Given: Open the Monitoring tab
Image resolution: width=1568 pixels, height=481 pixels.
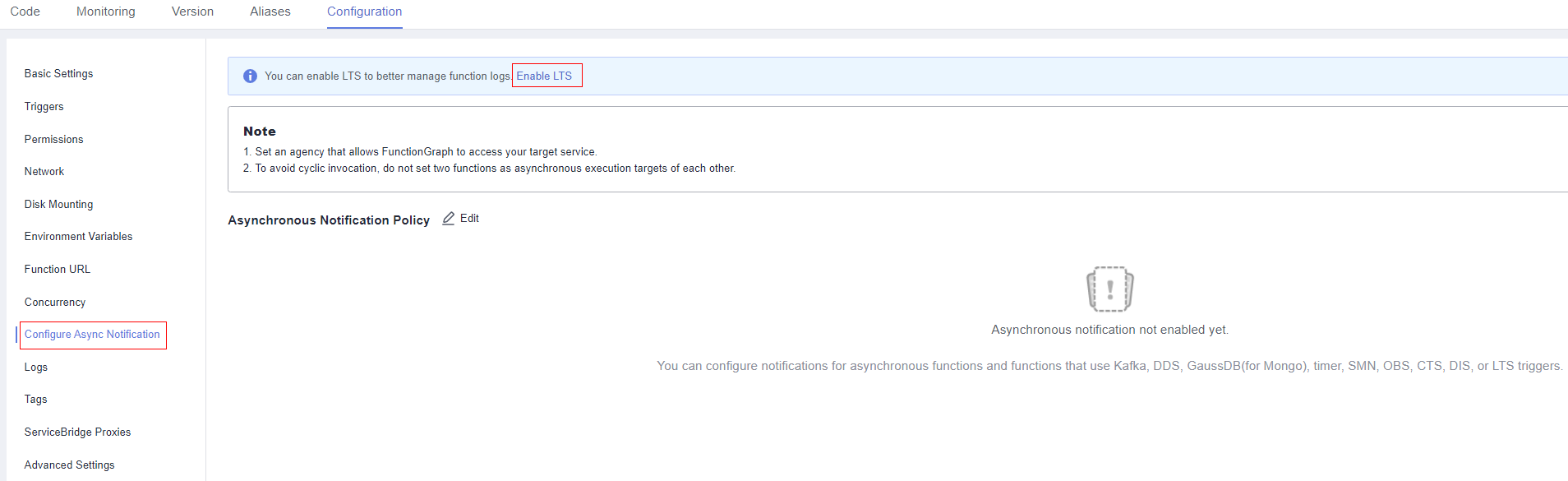Looking at the screenshot, I should click(x=106, y=12).
